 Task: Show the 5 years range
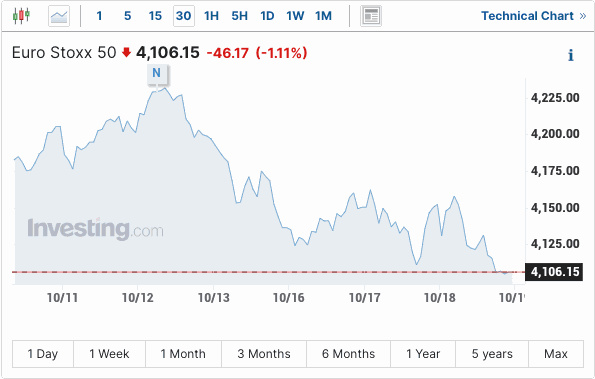pyautogui.click(x=492, y=354)
